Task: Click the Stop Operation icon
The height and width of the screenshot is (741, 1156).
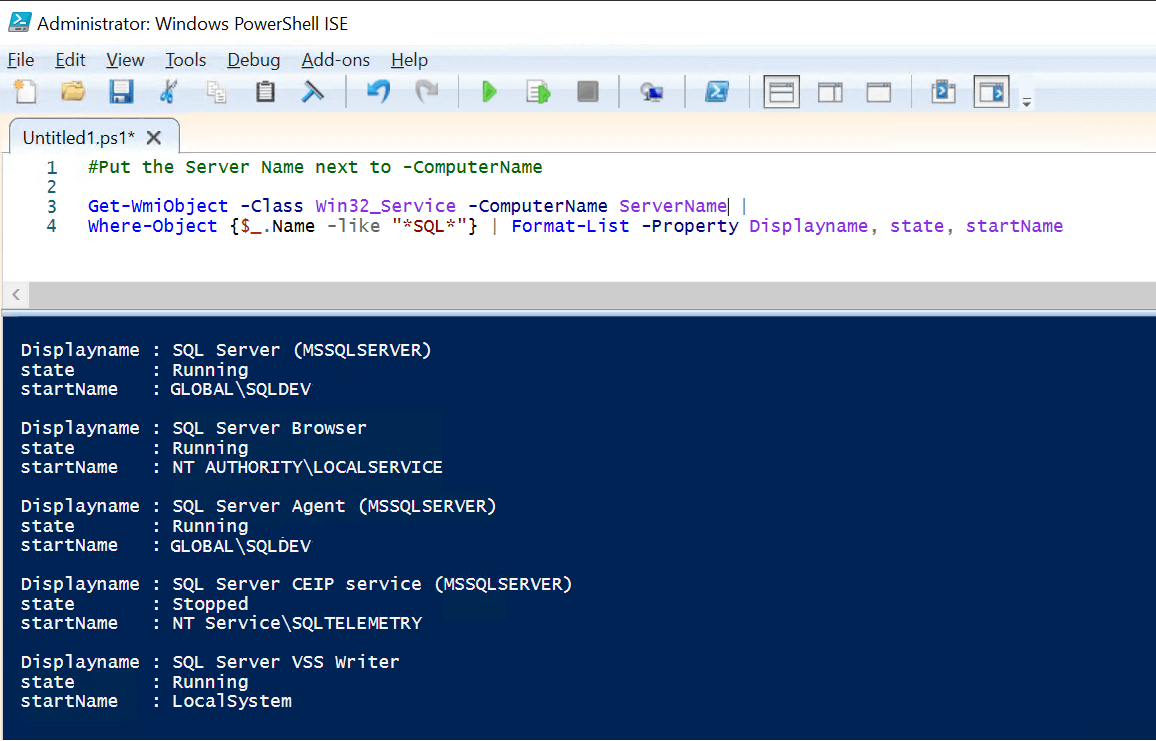Action: click(587, 91)
